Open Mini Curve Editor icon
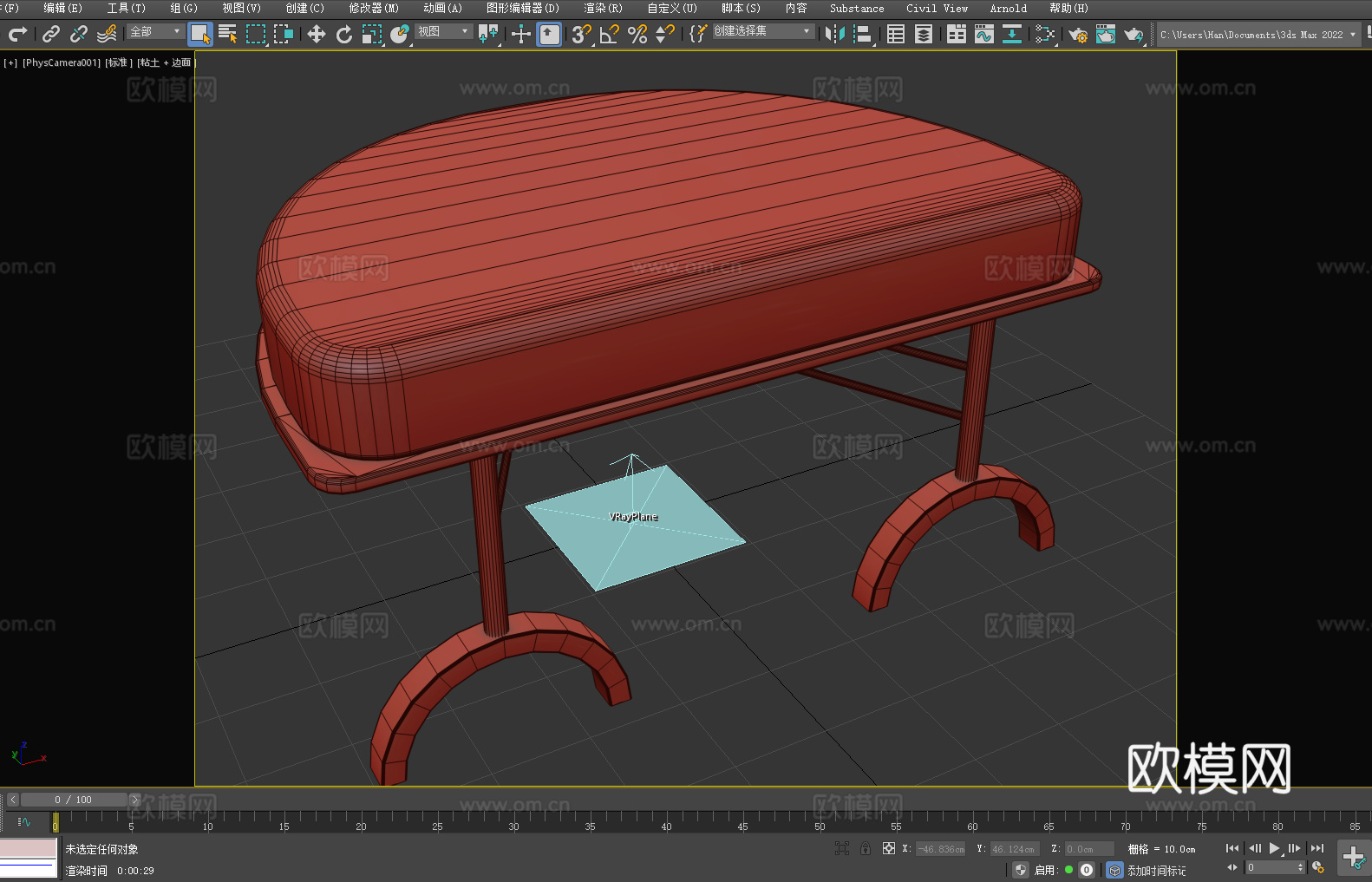Screen dimensions: 1372x882 click(x=23, y=821)
